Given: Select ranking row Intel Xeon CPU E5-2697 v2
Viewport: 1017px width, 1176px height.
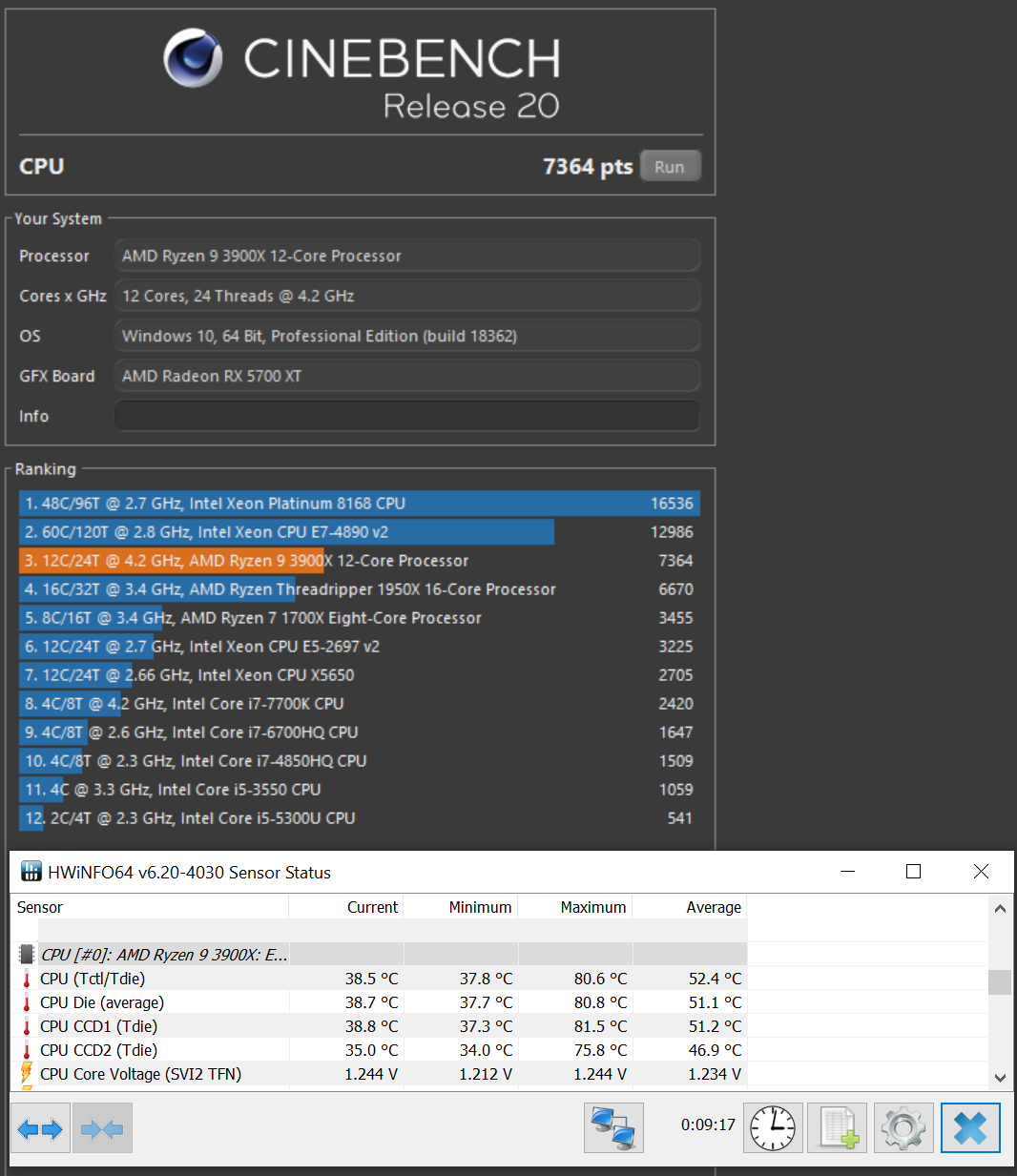Looking at the screenshot, I should [360, 647].
